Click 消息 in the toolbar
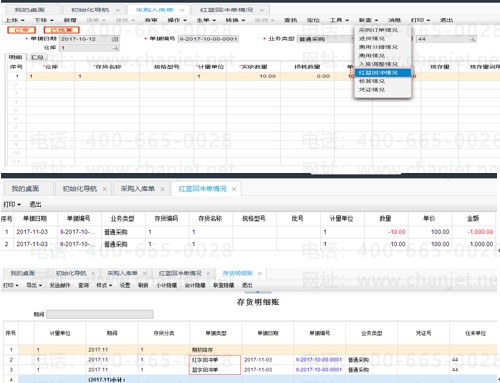The height and width of the screenshot is (383, 500). [394, 20]
